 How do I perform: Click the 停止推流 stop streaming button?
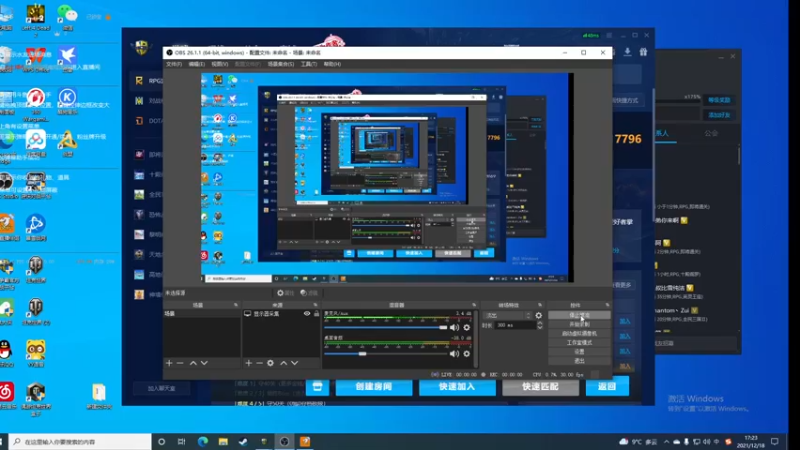pyautogui.click(x=579, y=315)
